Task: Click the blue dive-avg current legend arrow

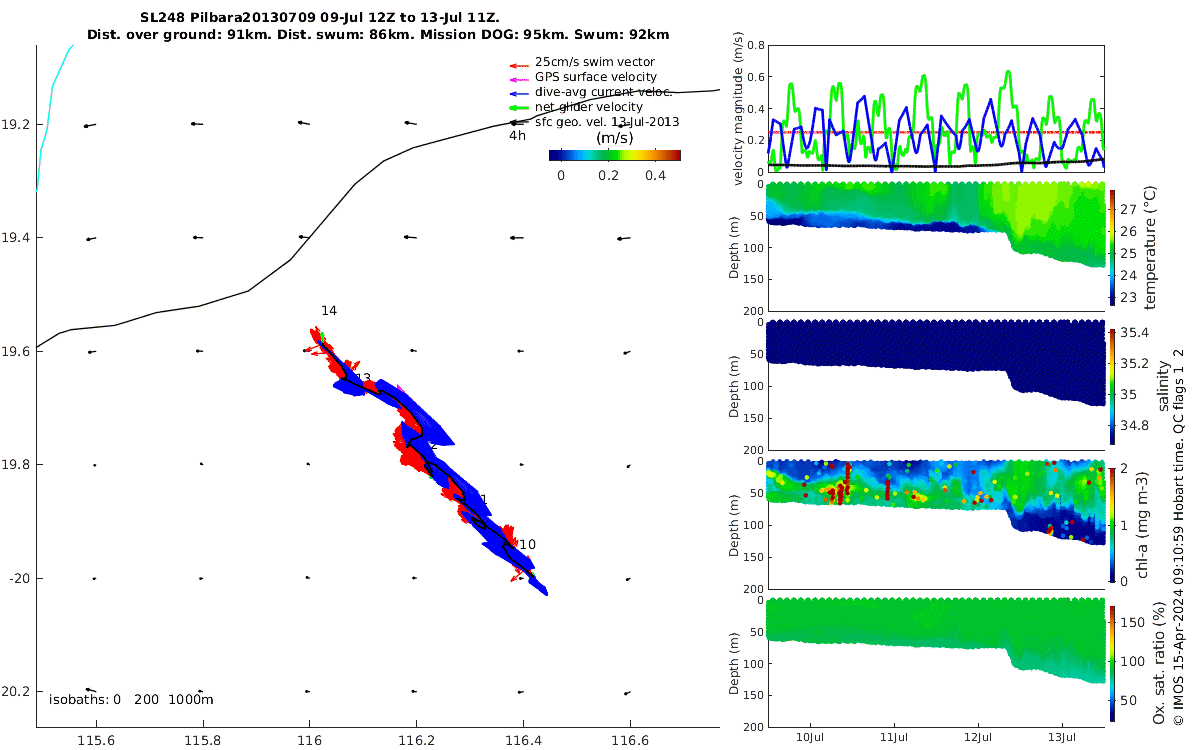Action: [x=519, y=92]
